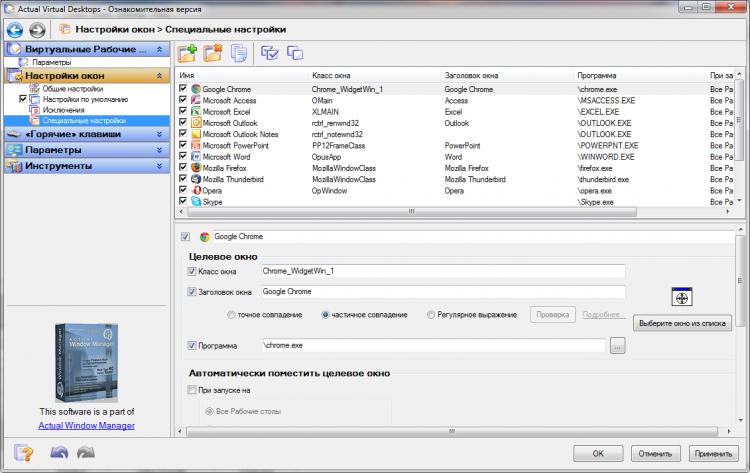Image resolution: width=750 pixels, height=473 pixels.
Task: Click the Применить button
Action: coord(713,453)
